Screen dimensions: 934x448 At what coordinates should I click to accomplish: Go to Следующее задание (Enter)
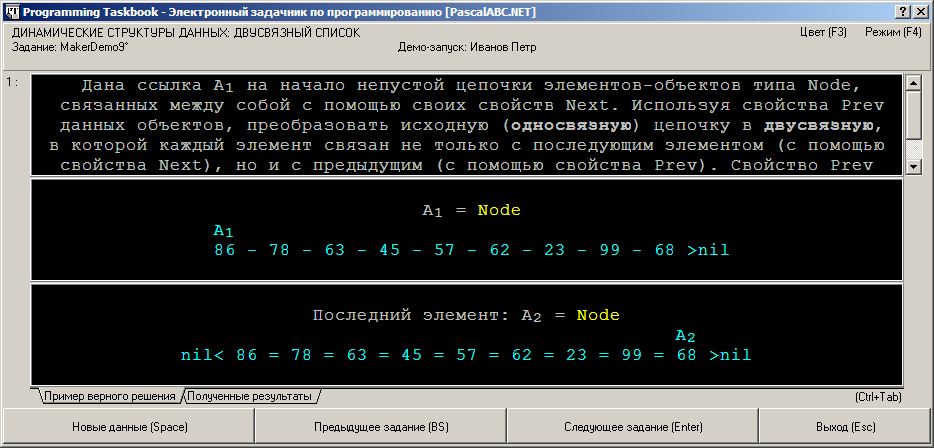[x=633, y=427]
